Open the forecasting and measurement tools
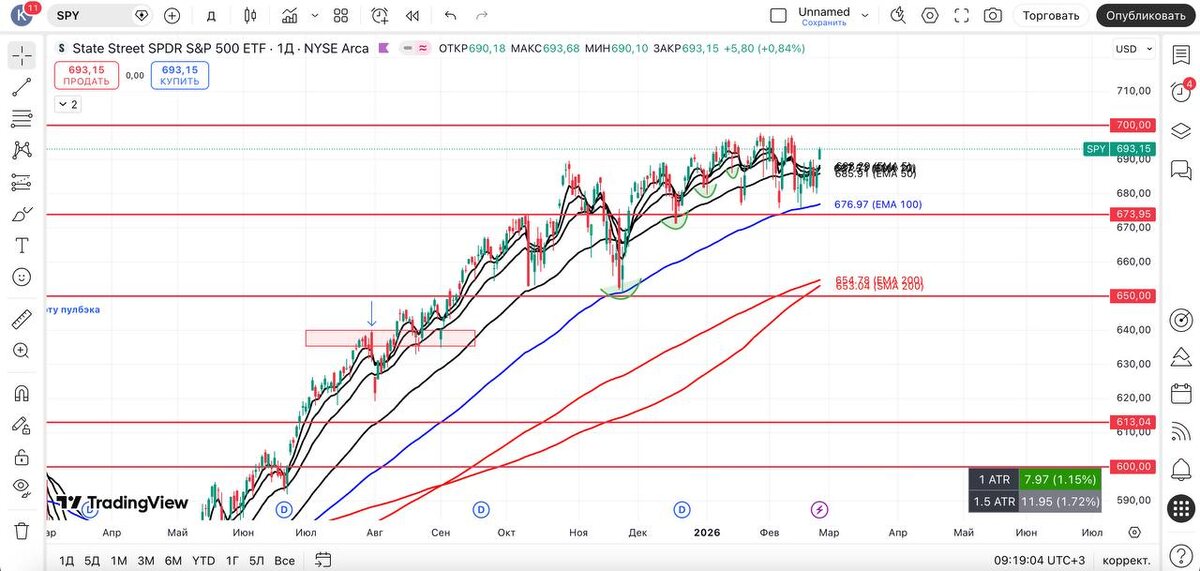The height and width of the screenshot is (571, 1200). [22, 182]
